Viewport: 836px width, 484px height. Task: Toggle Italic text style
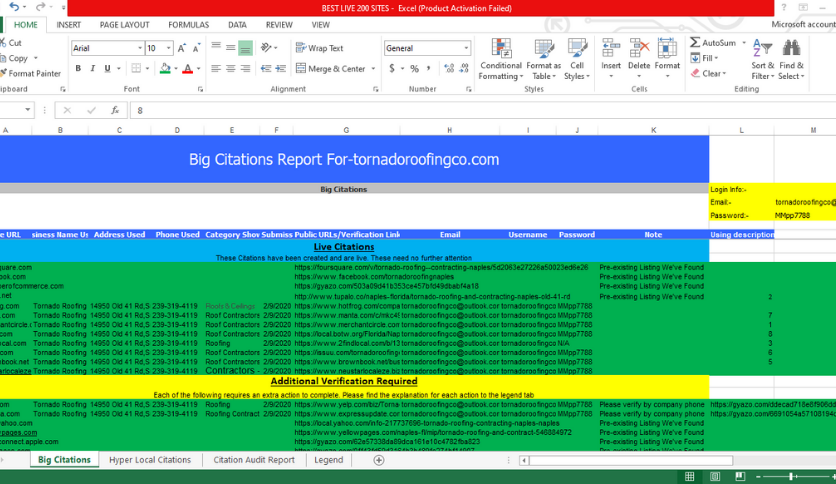(92, 69)
